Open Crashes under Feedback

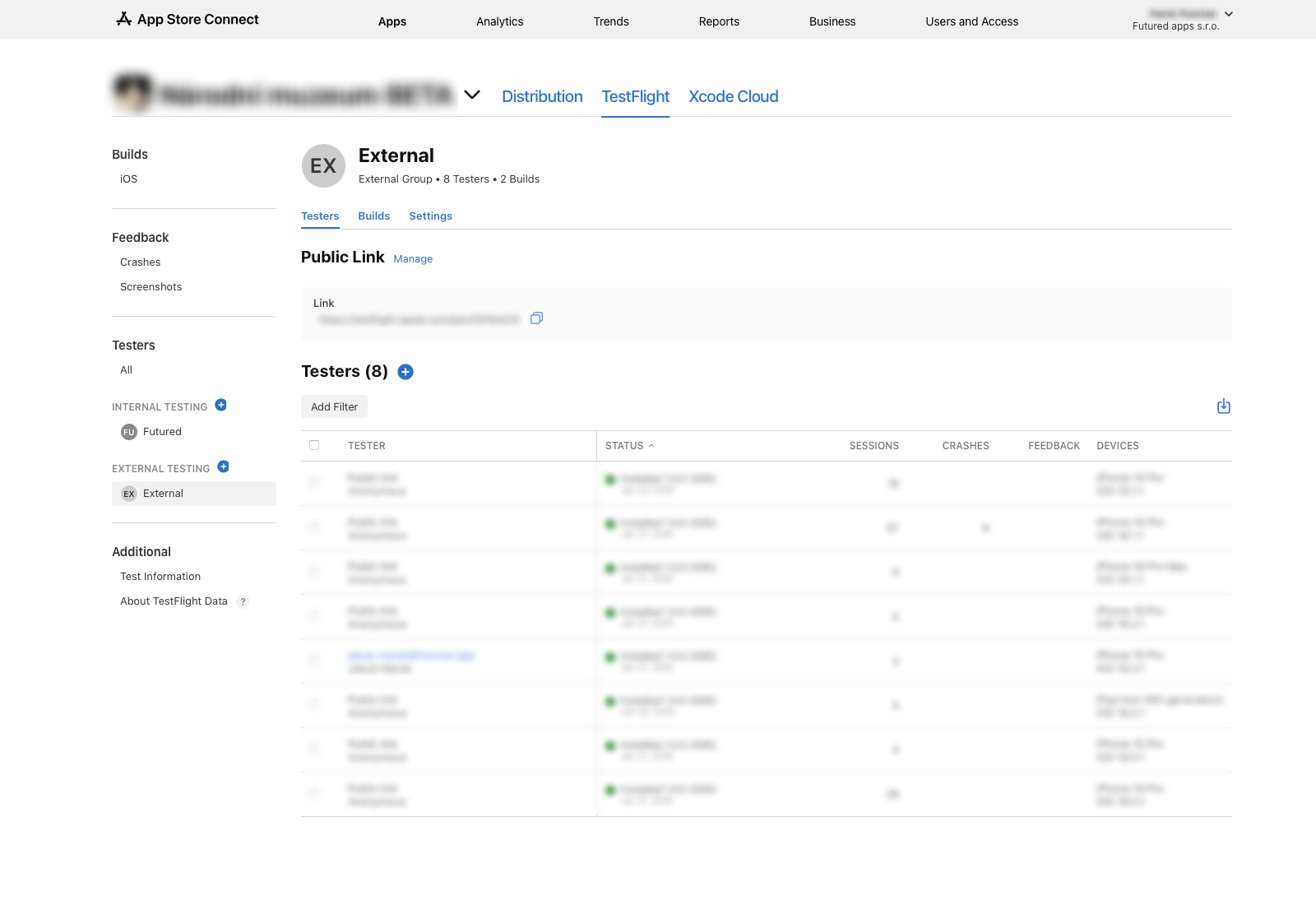(x=140, y=262)
